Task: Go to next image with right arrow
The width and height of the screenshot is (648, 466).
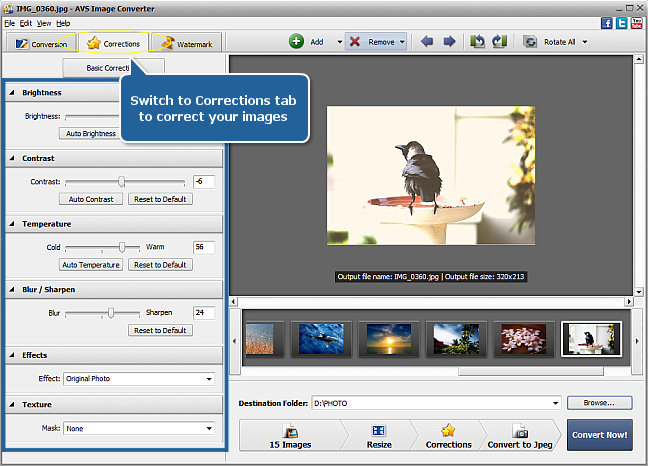Action: [449, 41]
